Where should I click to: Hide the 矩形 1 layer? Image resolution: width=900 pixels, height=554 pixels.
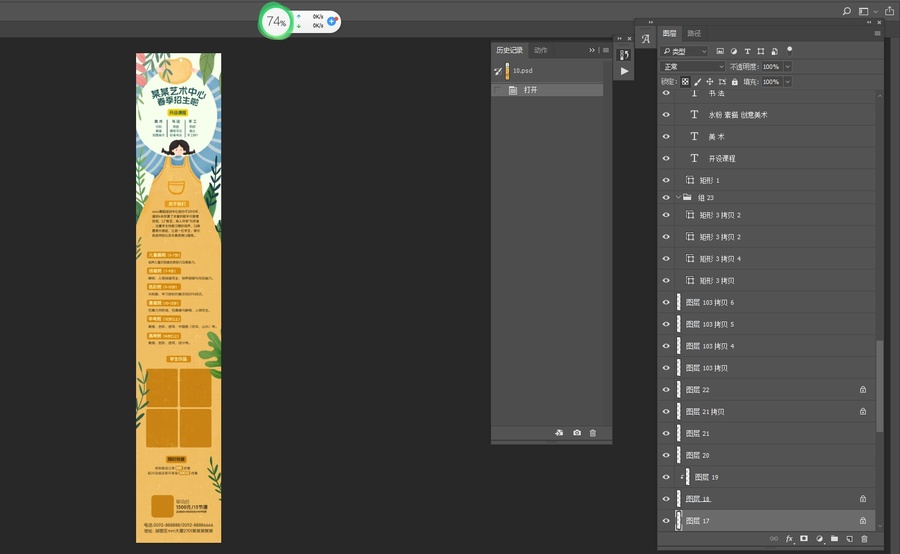pyautogui.click(x=666, y=180)
